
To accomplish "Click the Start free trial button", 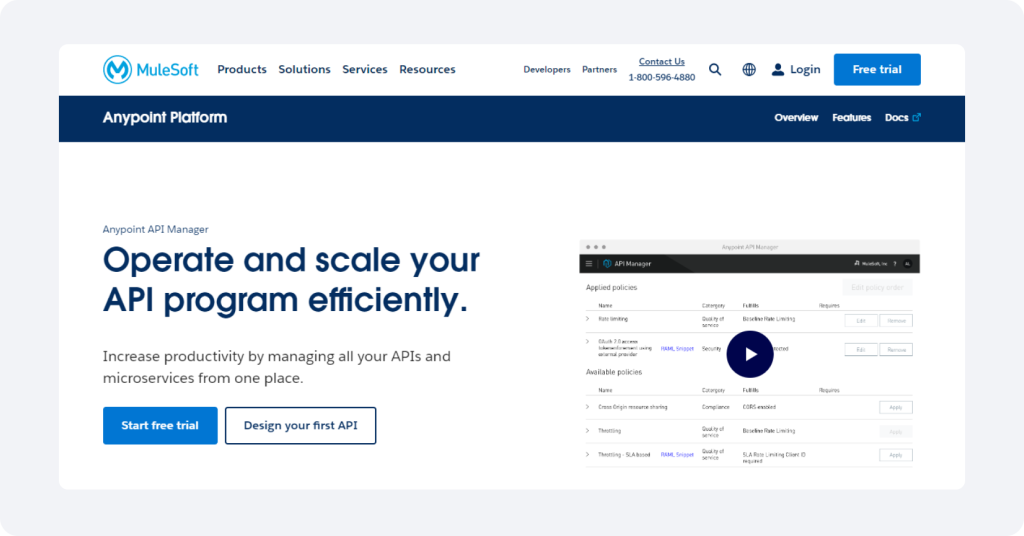I will tap(160, 426).
